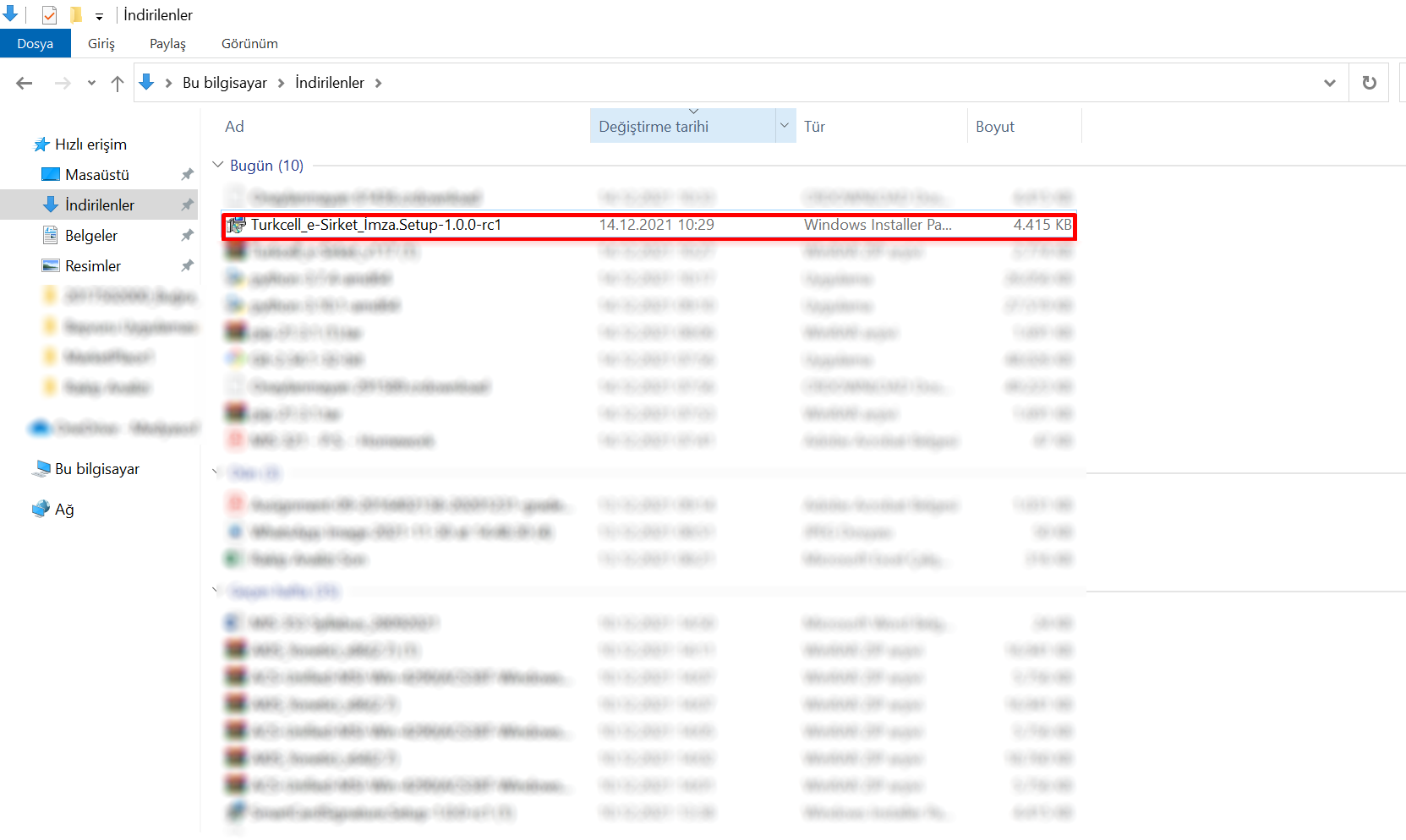Click the Ağ network icon
The width and height of the screenshot is (1406, 840).
pyautogui.click(x=41, y=510)
